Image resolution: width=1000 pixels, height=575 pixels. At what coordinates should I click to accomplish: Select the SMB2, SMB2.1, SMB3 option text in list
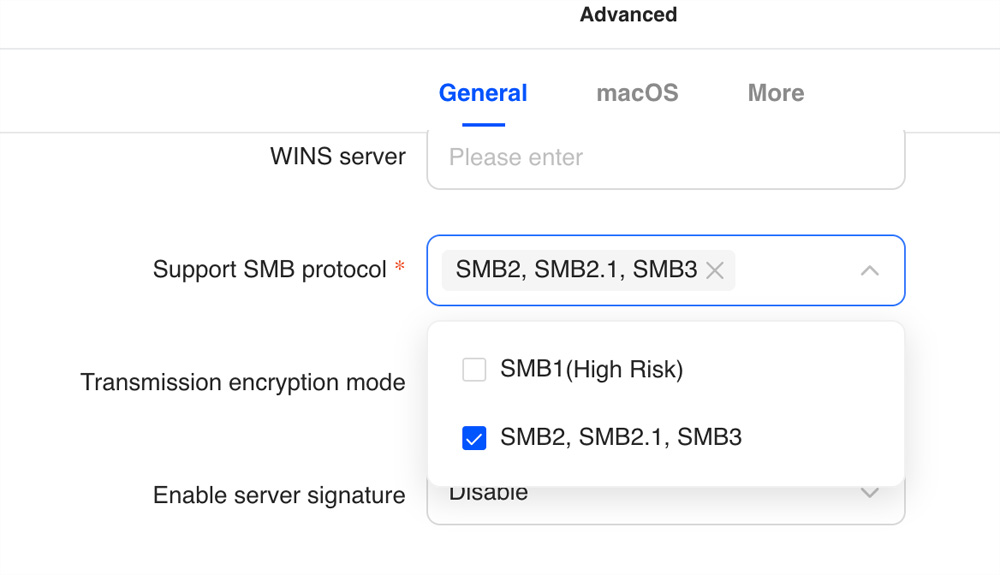point(621,437)
